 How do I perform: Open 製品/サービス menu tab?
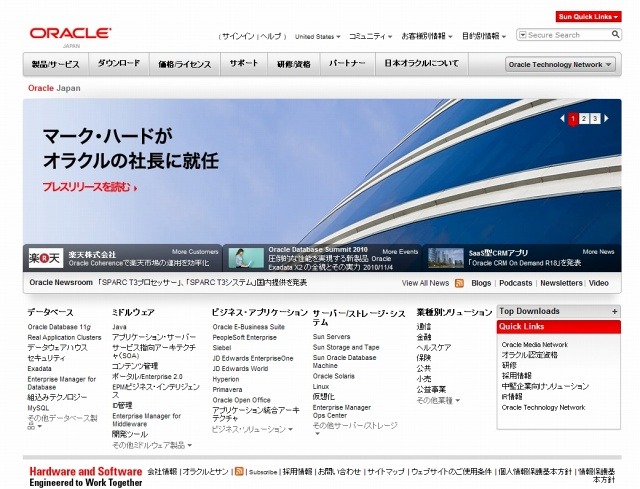(x=56, y=64)
